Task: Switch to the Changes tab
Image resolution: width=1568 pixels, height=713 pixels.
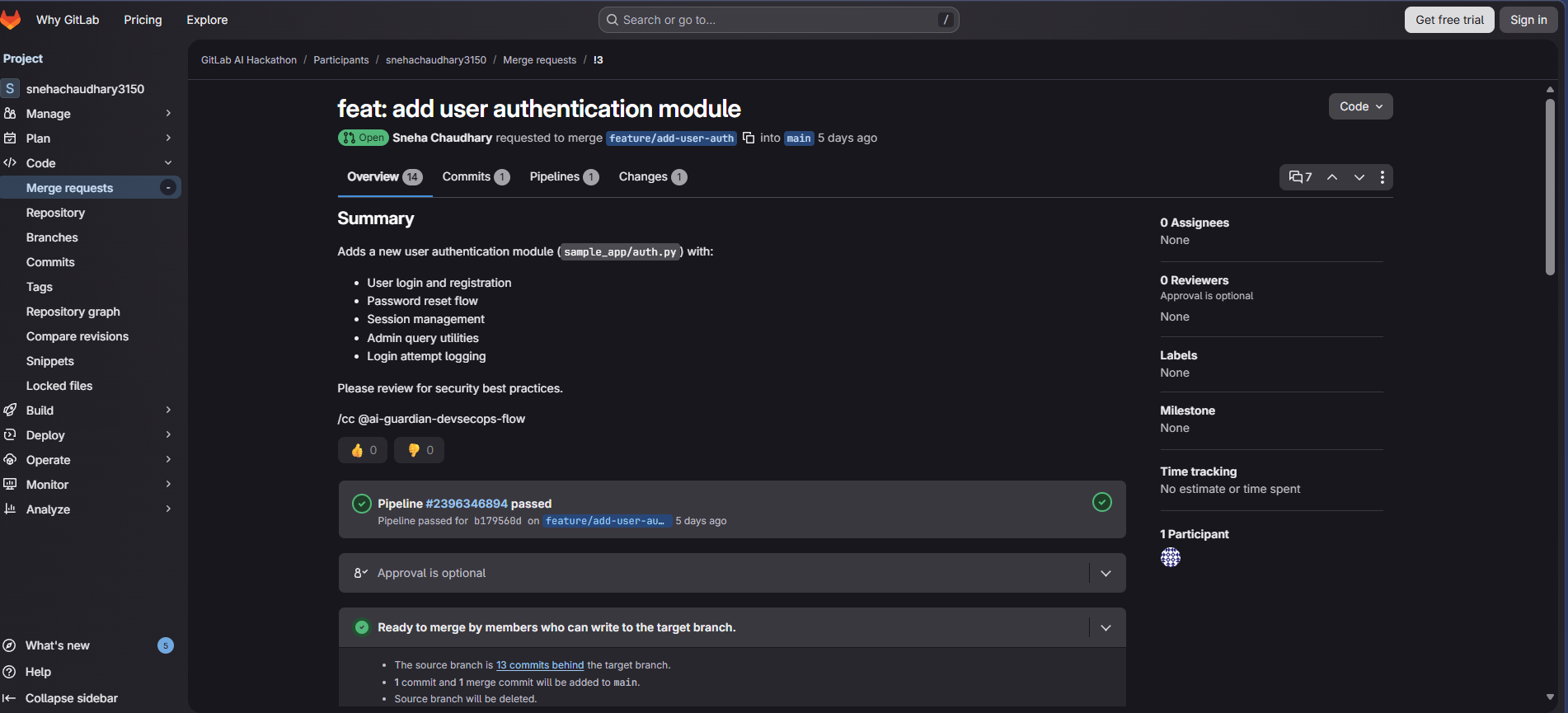Action: tap(653, 176)
